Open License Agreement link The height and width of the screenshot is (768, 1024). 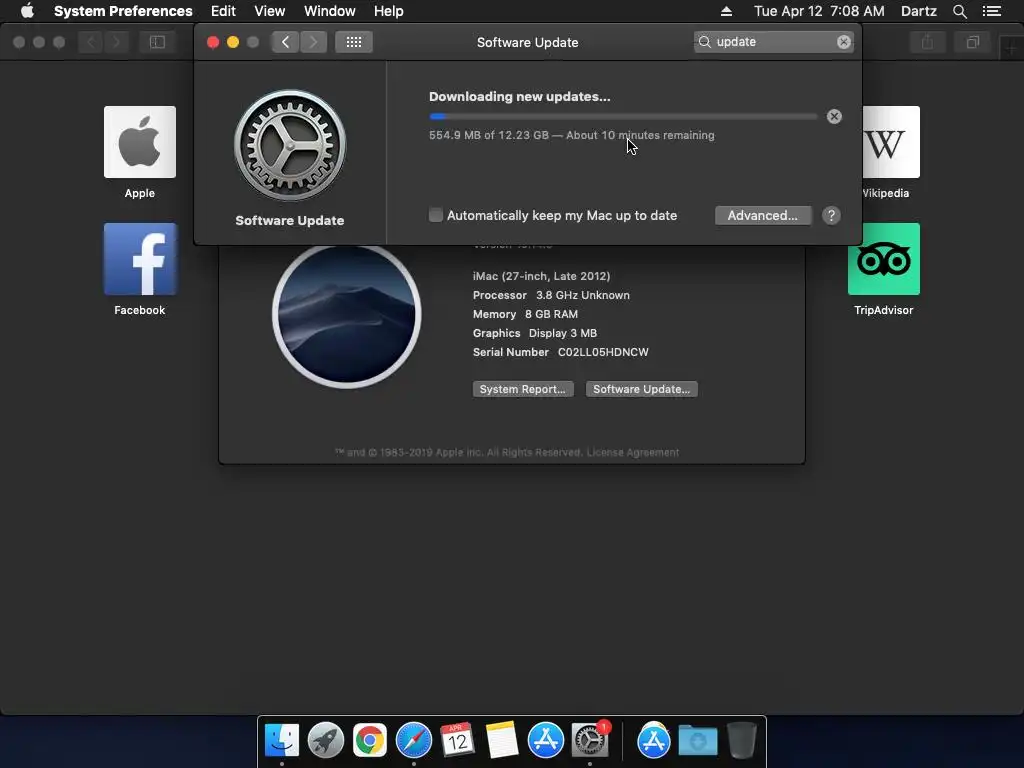[x=633, y=453]
